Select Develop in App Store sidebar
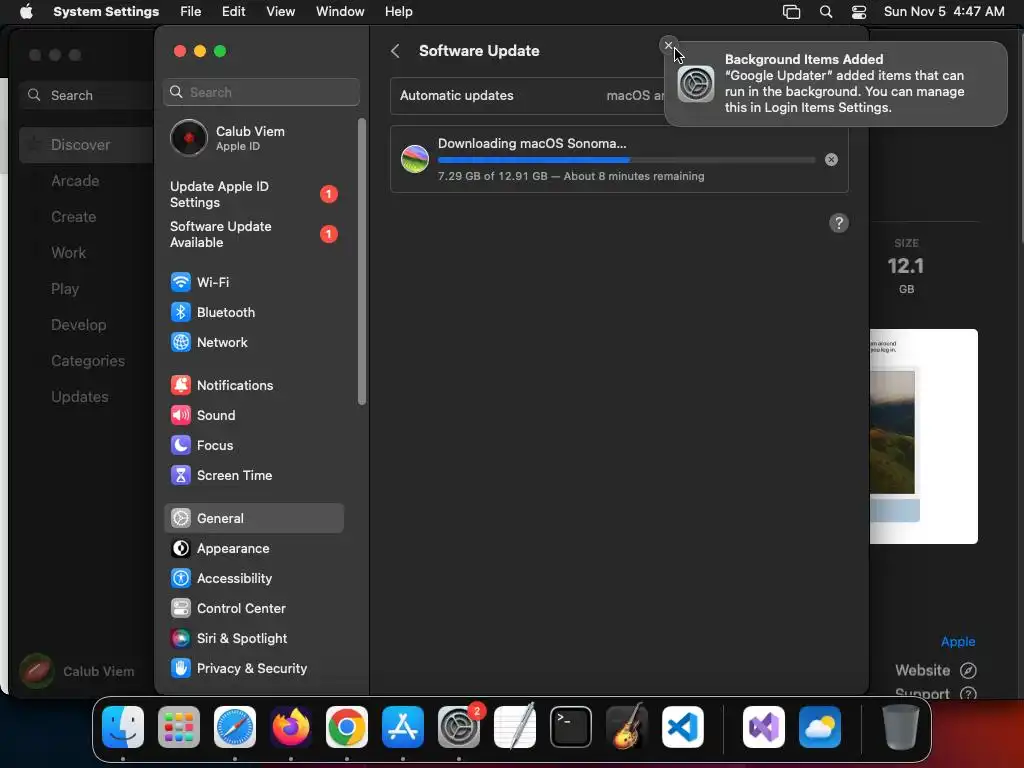This screenshot has width=1024, height=768. point(78,325)
